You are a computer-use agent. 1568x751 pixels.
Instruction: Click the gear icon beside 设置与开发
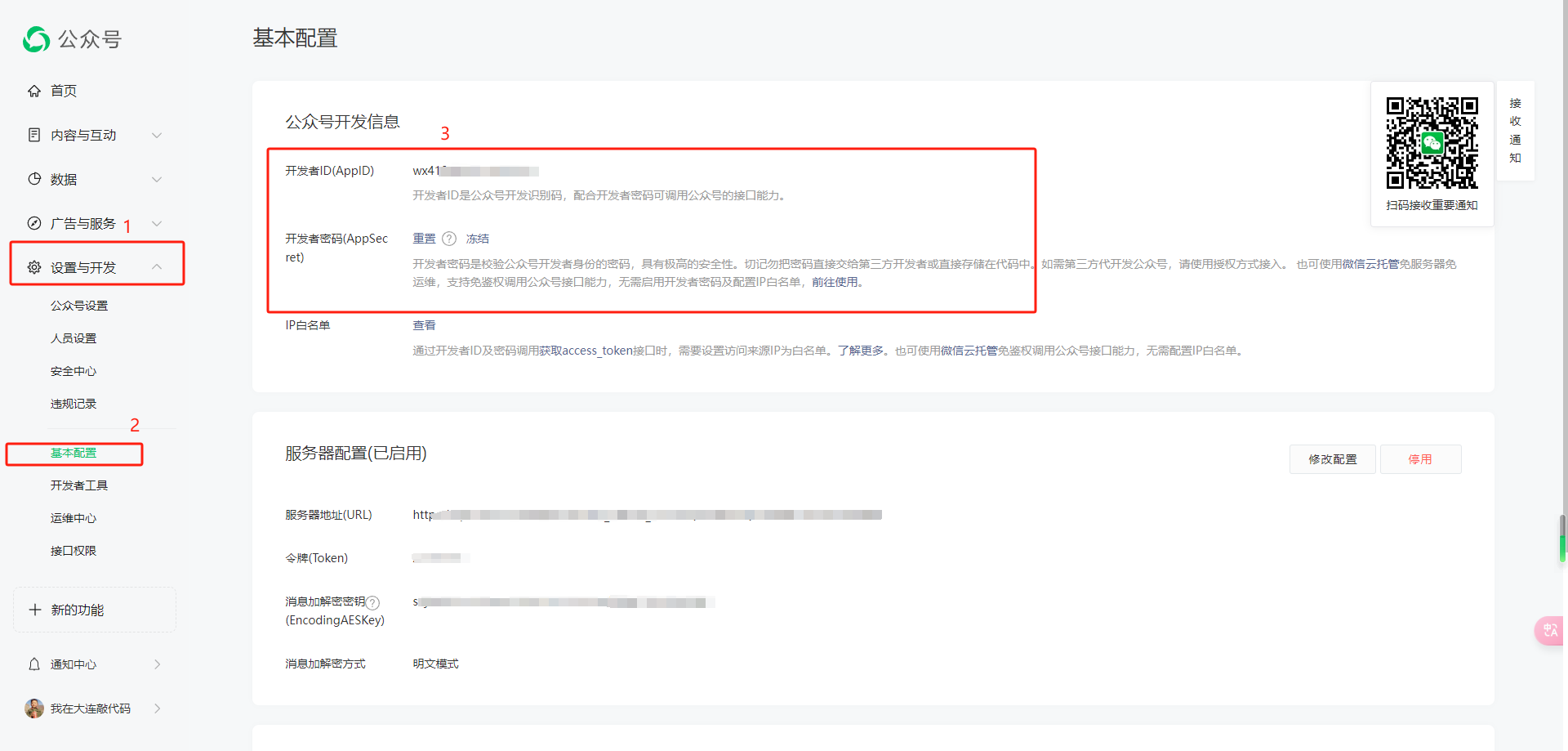pos(34,267)
